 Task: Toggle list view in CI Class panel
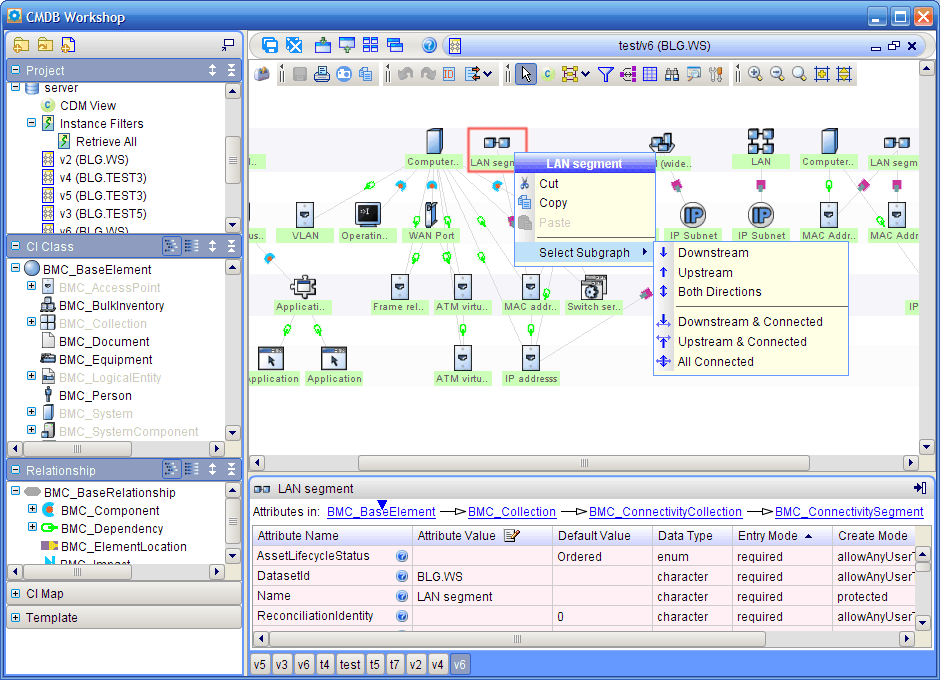pyautogui.click(x=192, y=246)
